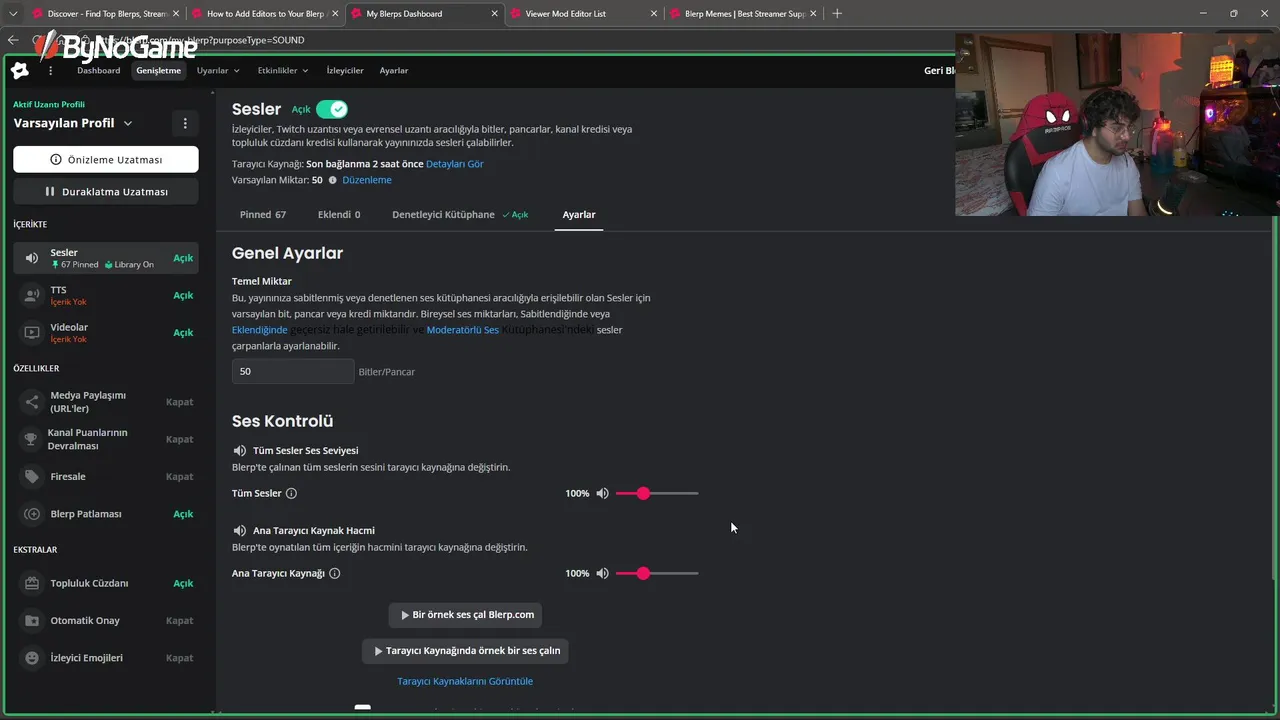Toggle İzleyici Emojileri Kapat status

pyautogui.click(x=180, y=658)
